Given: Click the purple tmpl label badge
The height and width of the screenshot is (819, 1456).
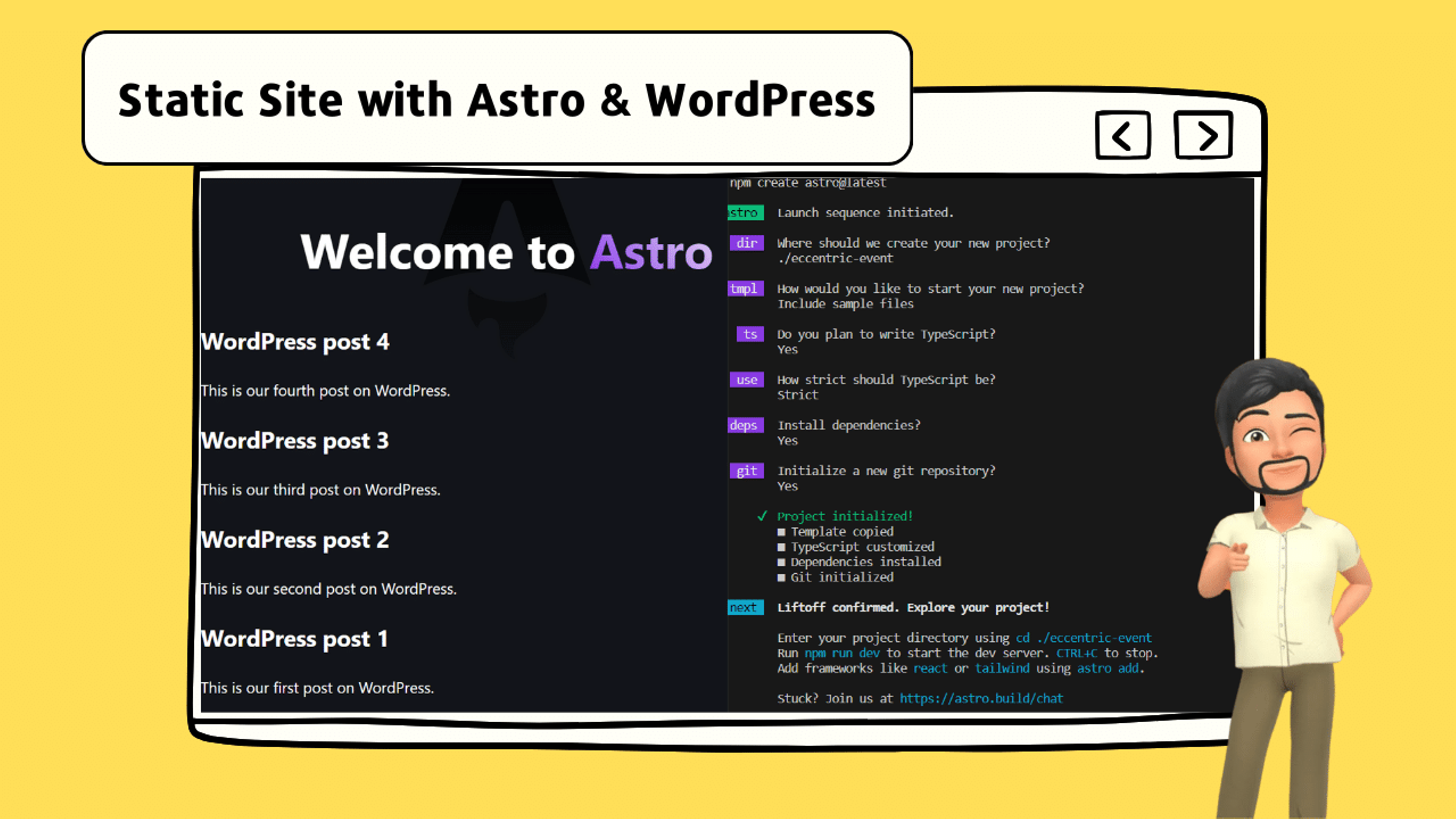Looking at the screenshot, I should click(745, 289).
